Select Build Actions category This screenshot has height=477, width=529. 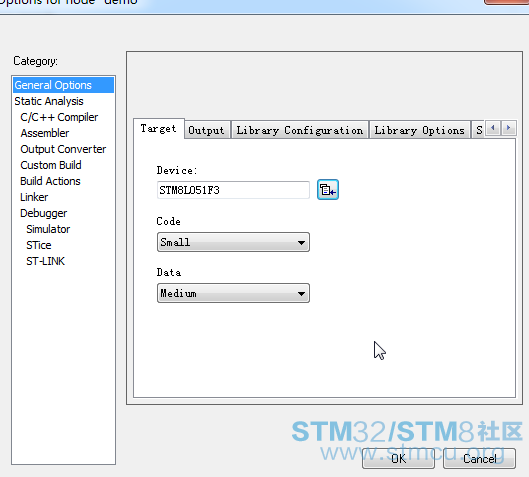(x=50, y=181)
